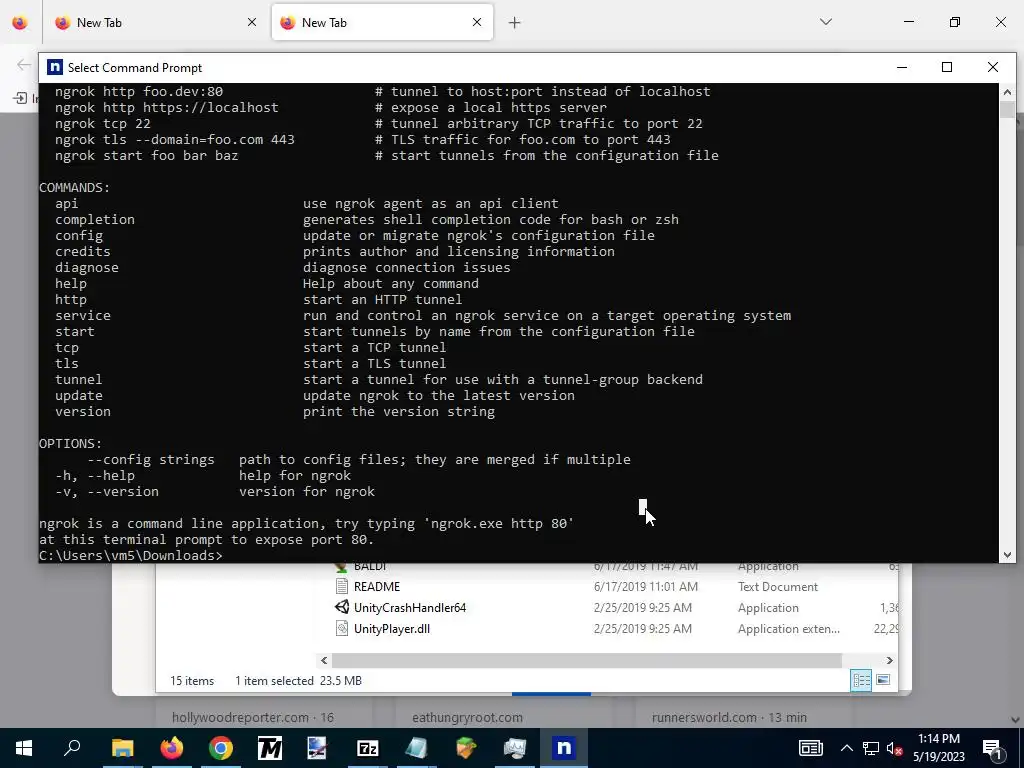
Task: Click the 'diagnose' command name
Action: [87, 267]
